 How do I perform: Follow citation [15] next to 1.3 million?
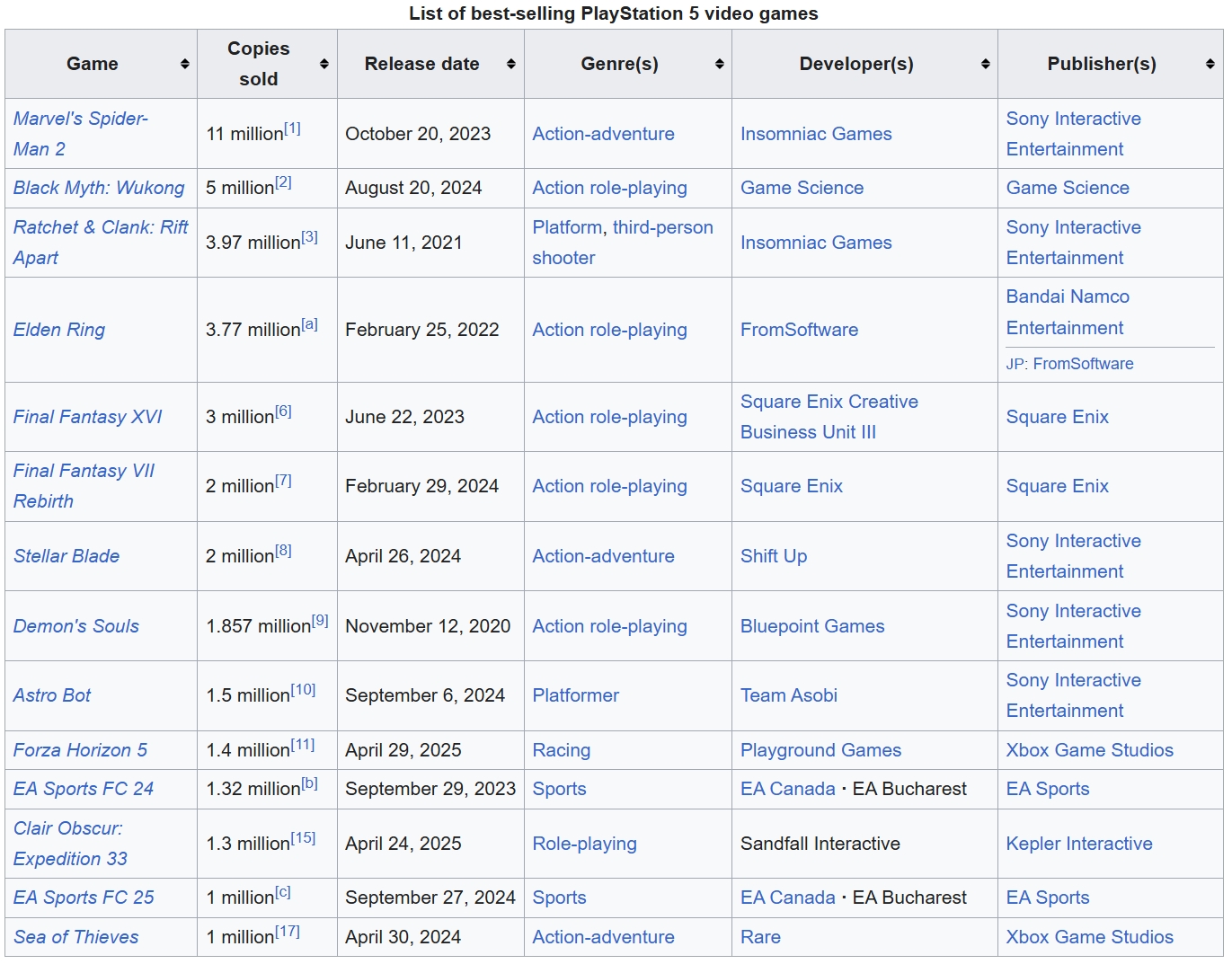click(304, 838)
